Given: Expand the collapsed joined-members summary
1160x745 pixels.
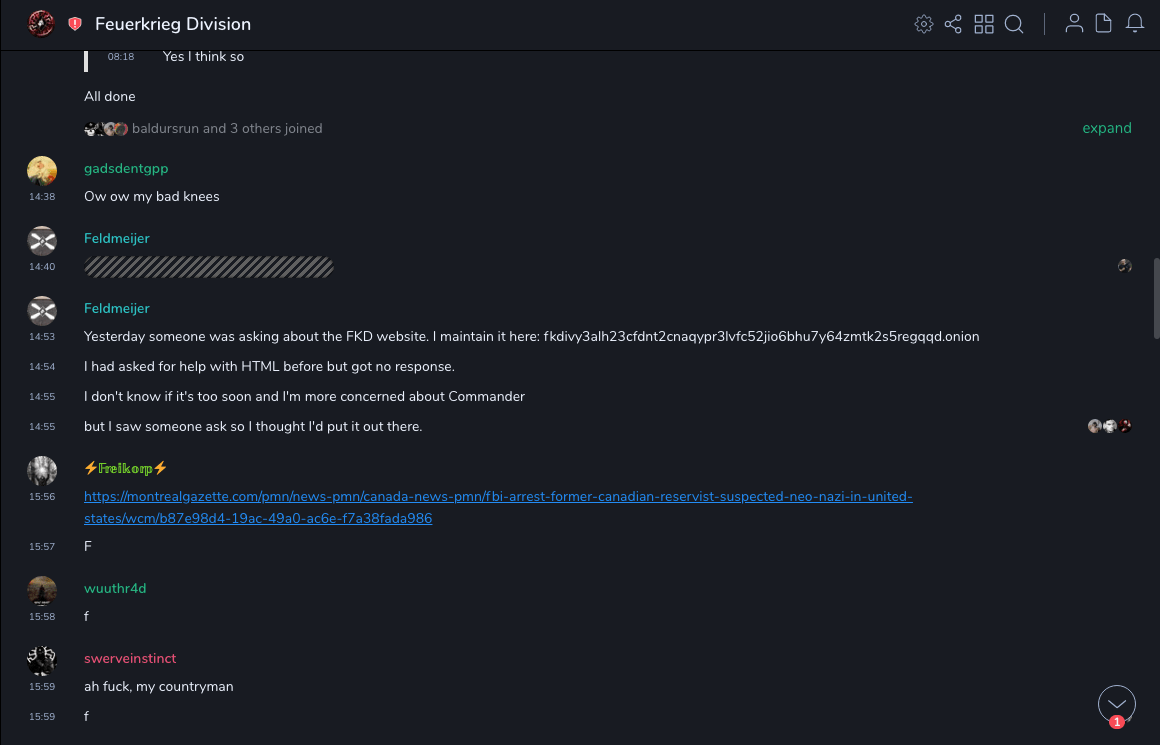Looking at the screenshot, I should point(1106,128).
